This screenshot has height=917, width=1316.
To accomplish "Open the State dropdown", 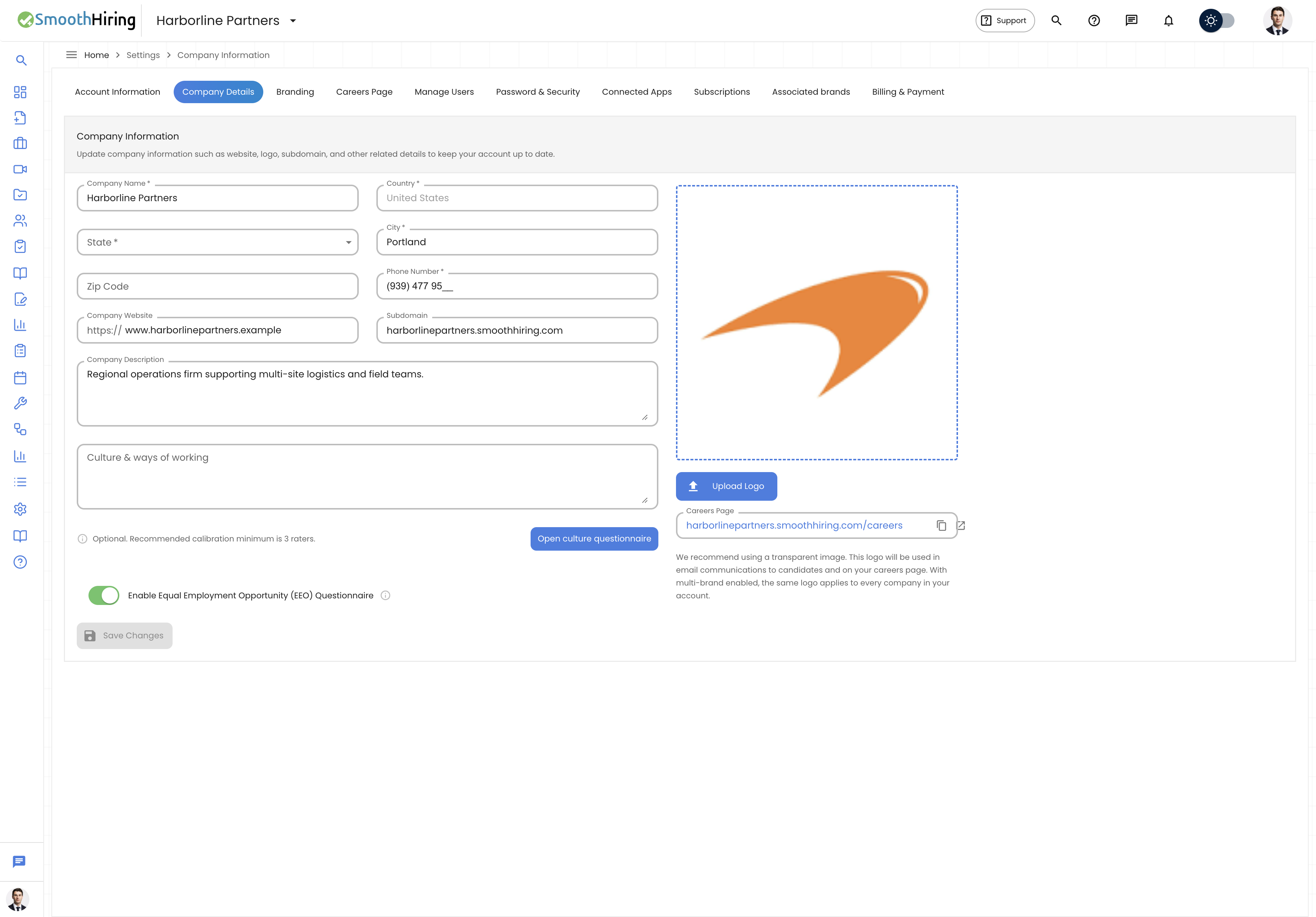I will tap(218, 242).
